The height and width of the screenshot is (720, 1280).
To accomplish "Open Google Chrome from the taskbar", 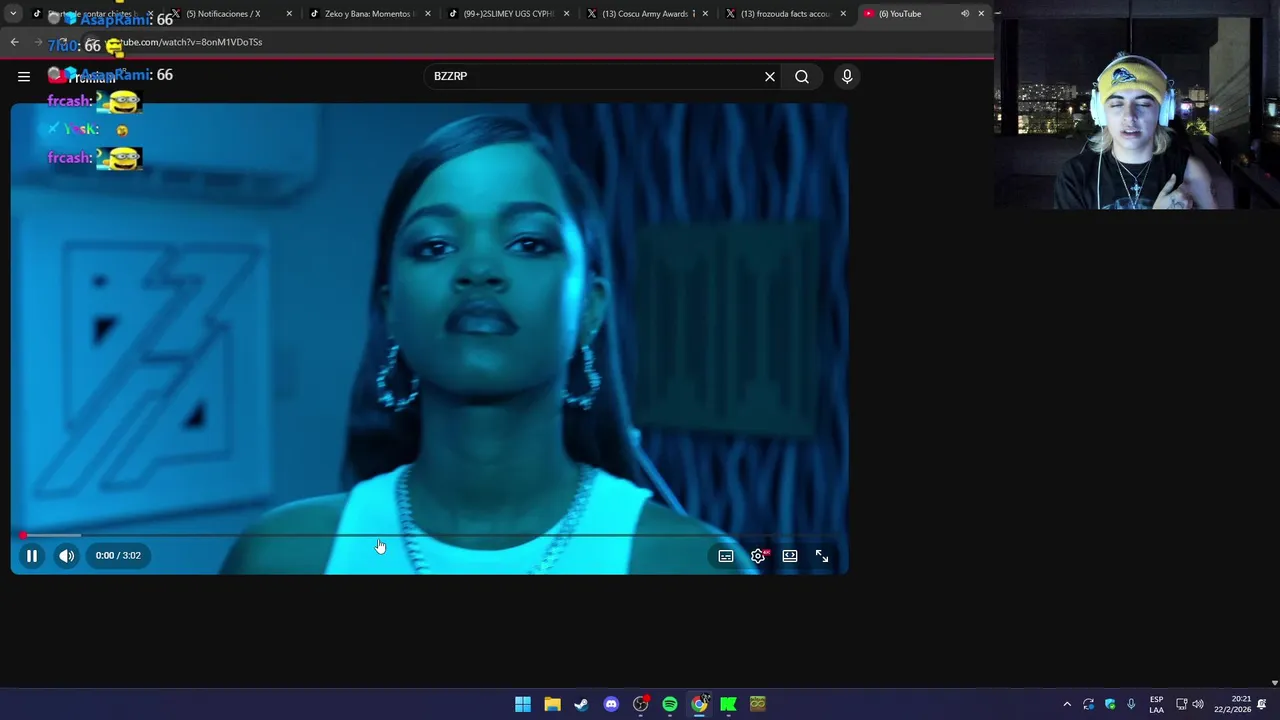I will click(699, 704).
